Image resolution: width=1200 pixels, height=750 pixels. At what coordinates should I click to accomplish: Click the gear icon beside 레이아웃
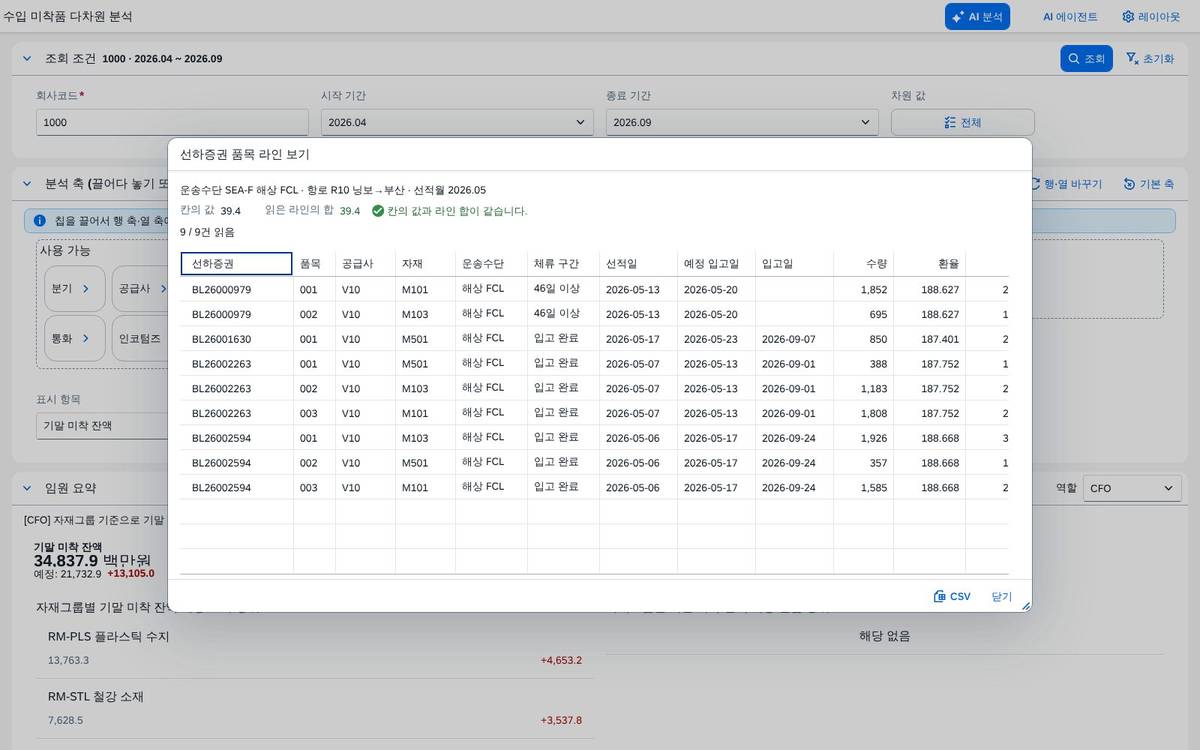tap(1128, 17)
